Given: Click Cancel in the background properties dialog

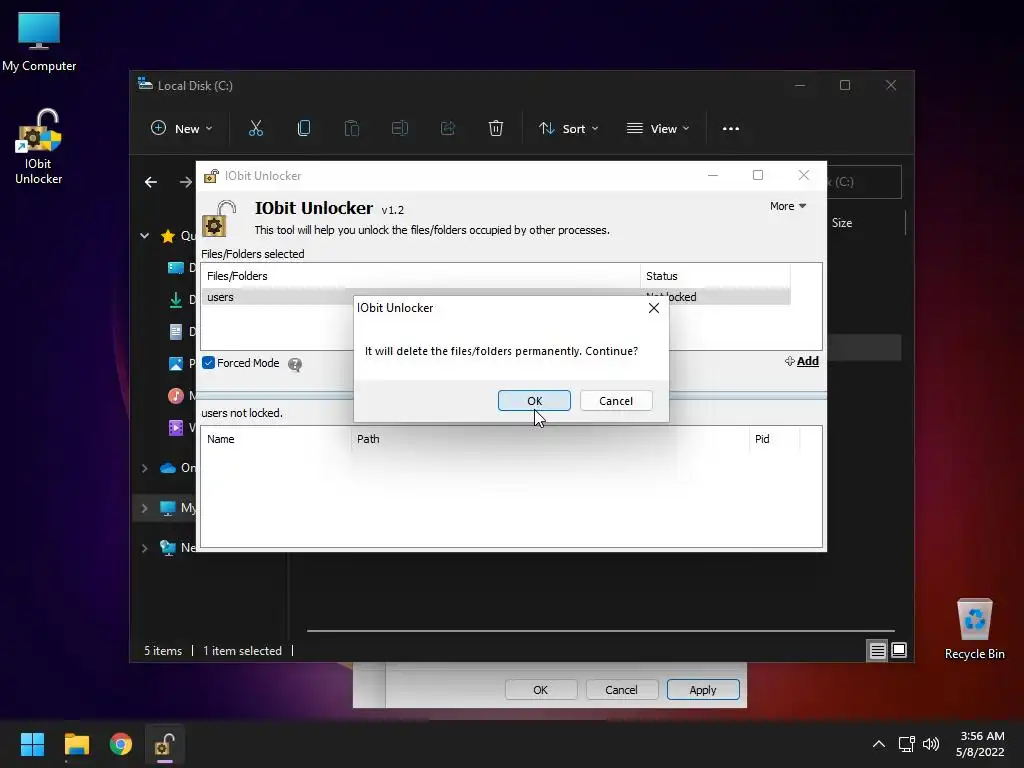Looking at the screenshot, I should coord(621,690).
